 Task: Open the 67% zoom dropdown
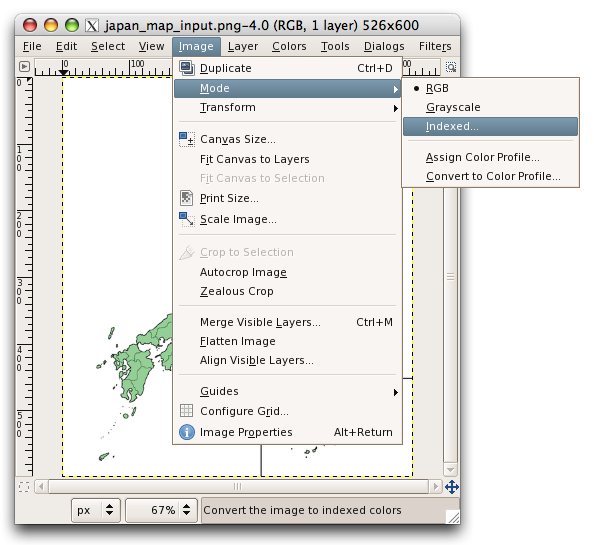(x=161, y=510)
